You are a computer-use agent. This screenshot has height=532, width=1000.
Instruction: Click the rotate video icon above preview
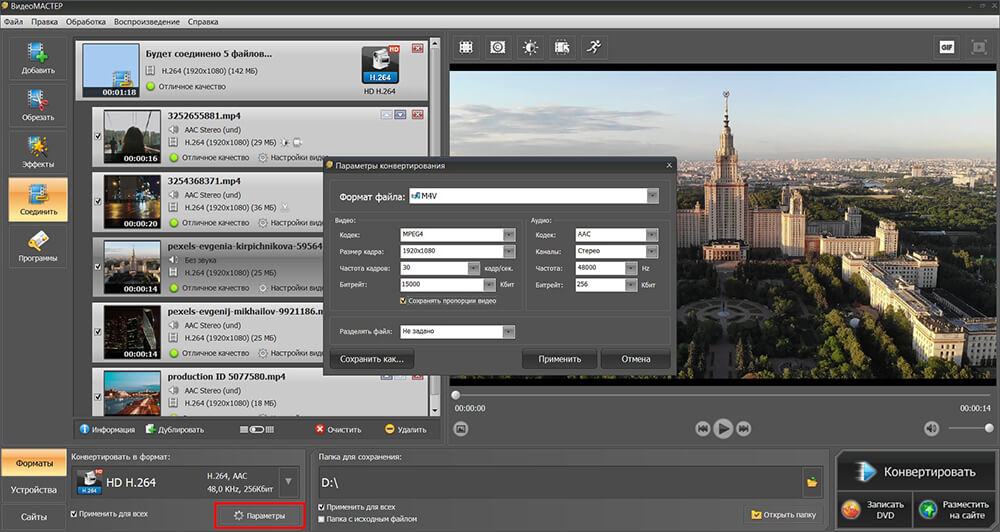(x=562, y=47)
